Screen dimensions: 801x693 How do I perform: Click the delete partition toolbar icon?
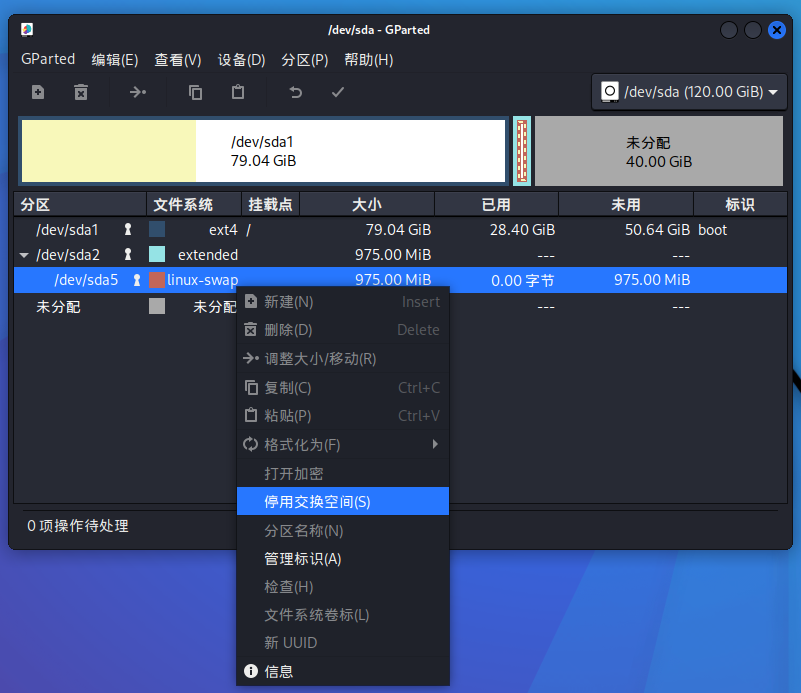point(81,92)
